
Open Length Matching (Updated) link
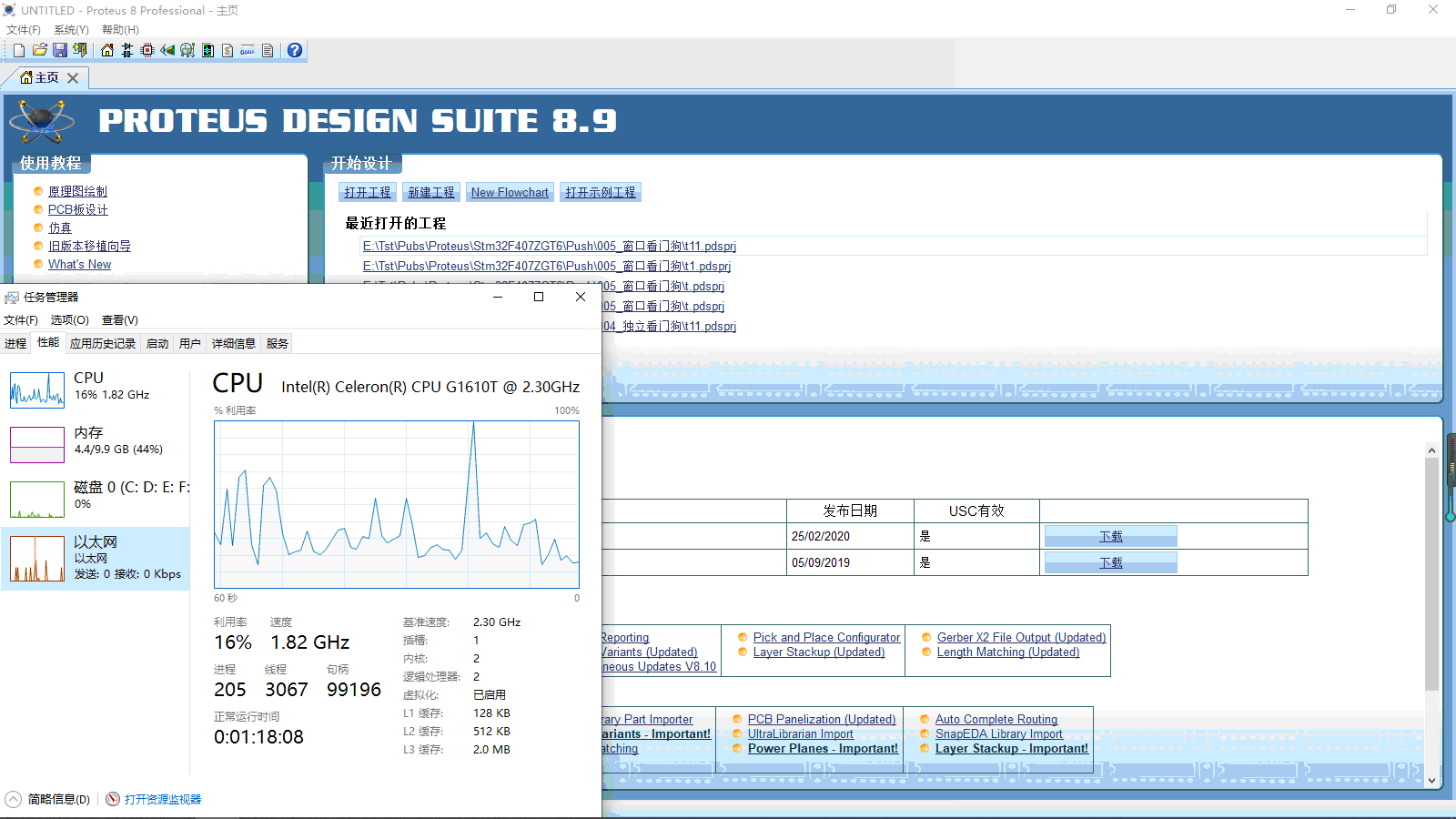(x=1008, y=652)
